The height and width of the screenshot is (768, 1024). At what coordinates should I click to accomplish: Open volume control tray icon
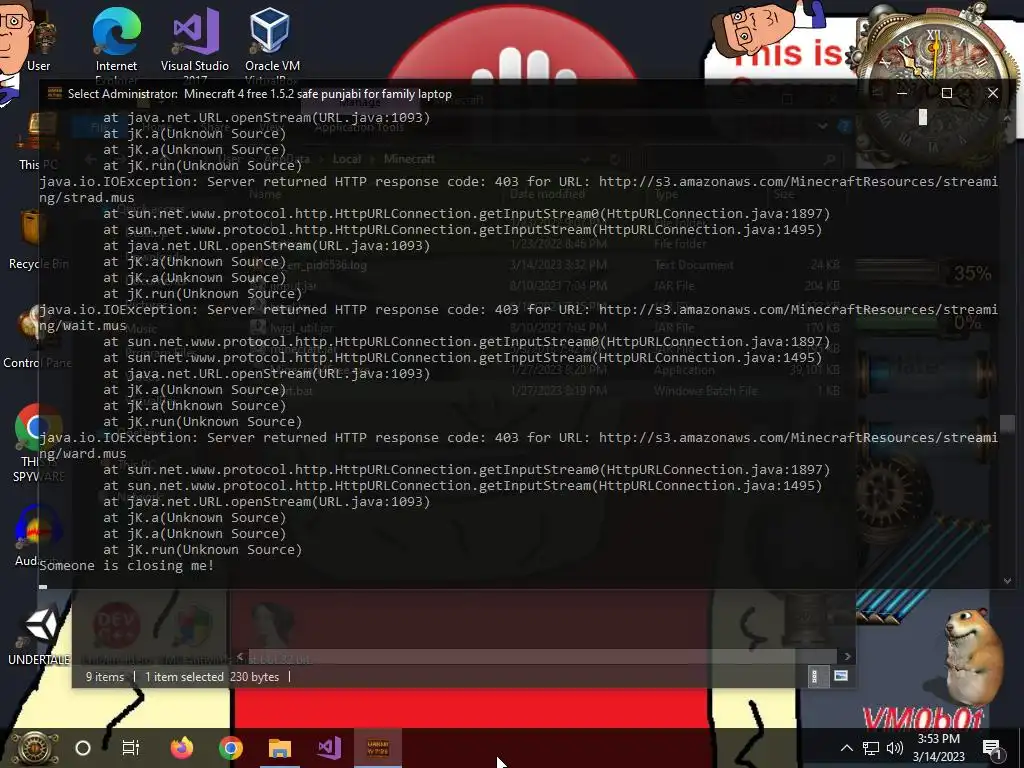pyautogui.click(x=895, y=748)
